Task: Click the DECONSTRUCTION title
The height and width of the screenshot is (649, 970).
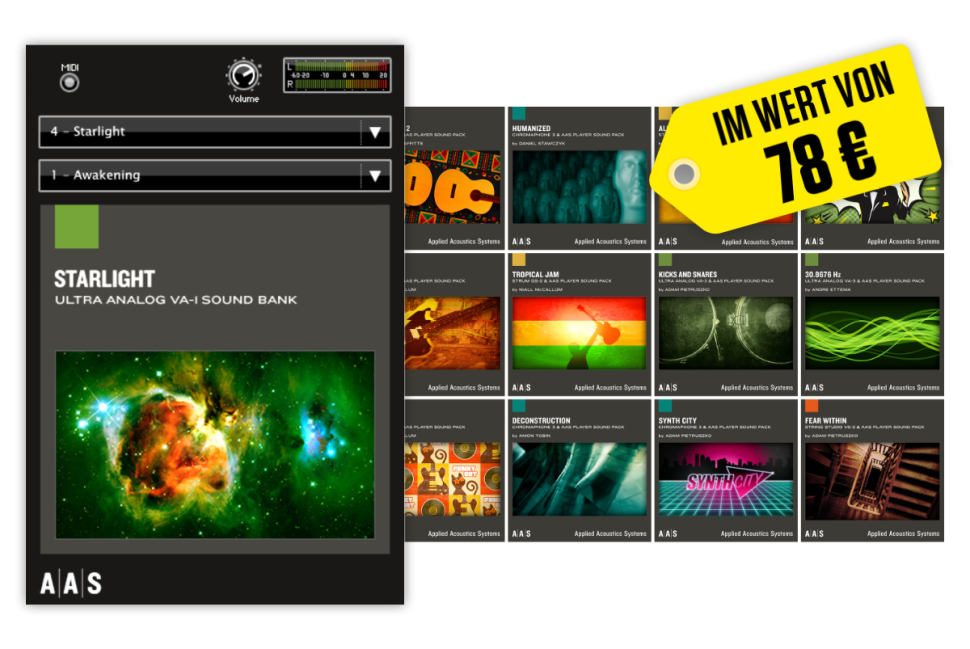Action: (x=541, y=420)
